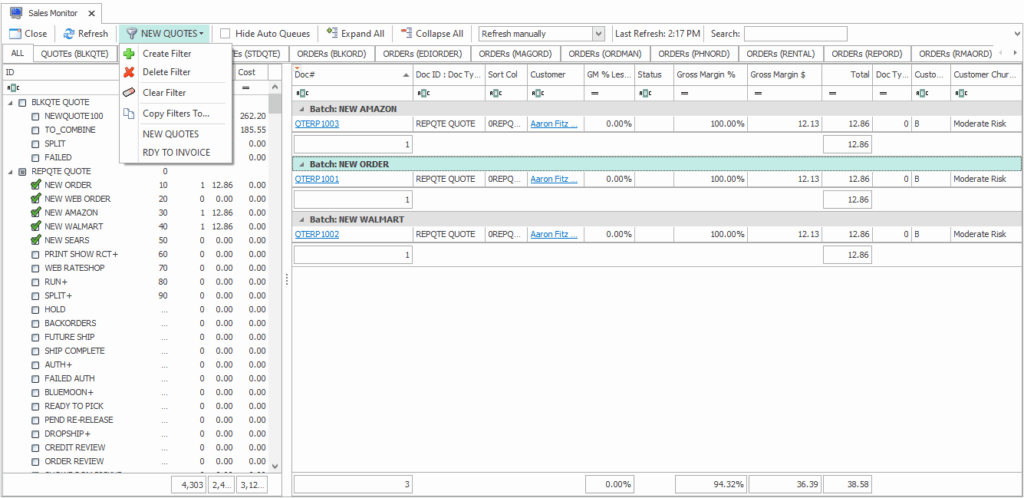Click the Collapse All toolbar icon

[x=406, y=33]
